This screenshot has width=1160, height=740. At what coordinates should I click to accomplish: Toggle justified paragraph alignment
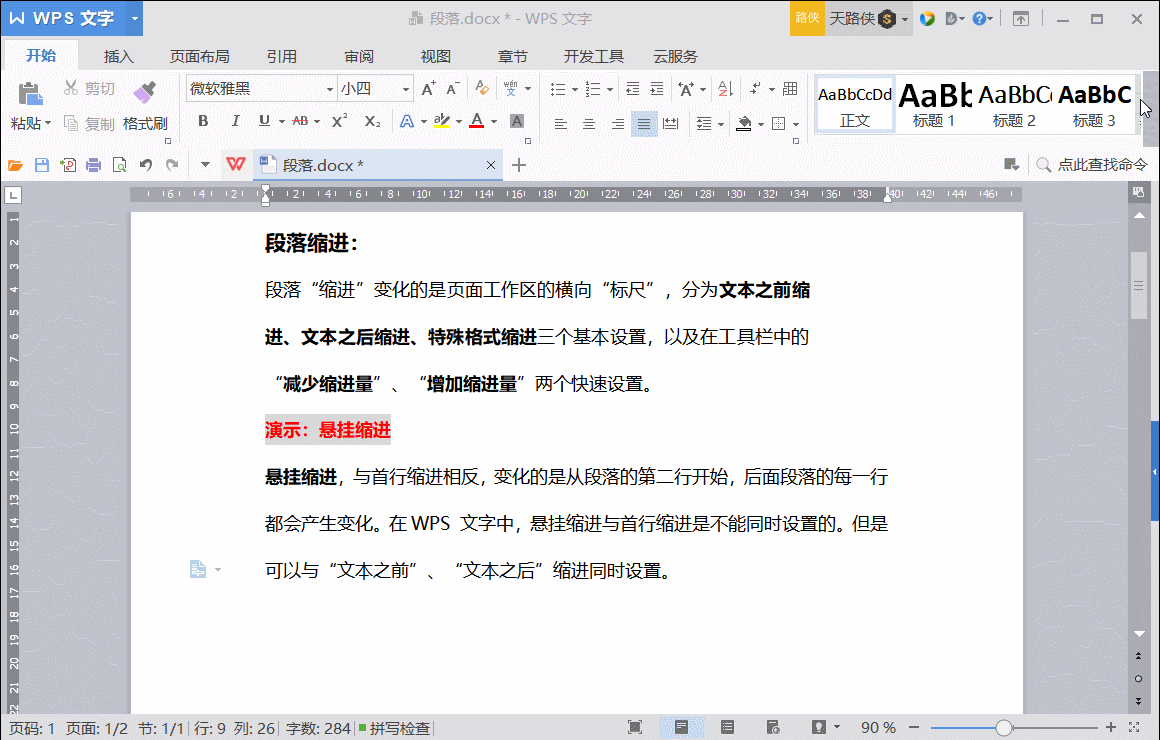pyautogui.click(x=644, y=124)
